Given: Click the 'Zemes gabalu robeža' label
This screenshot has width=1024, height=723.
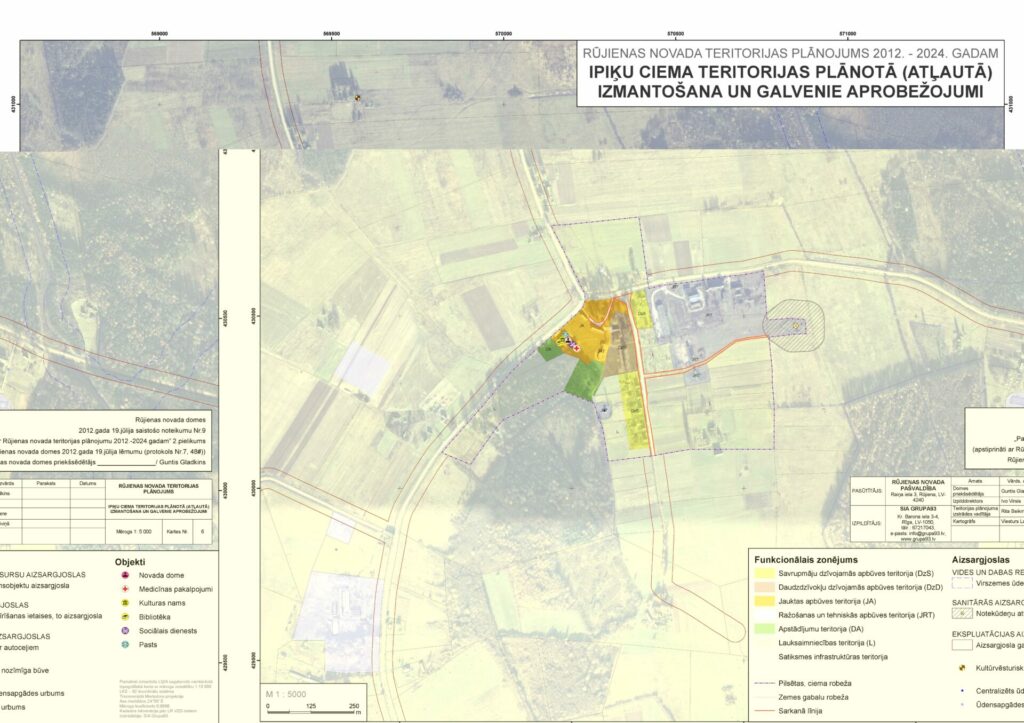Looking at the screenshot, I should [x=813, y=697].
